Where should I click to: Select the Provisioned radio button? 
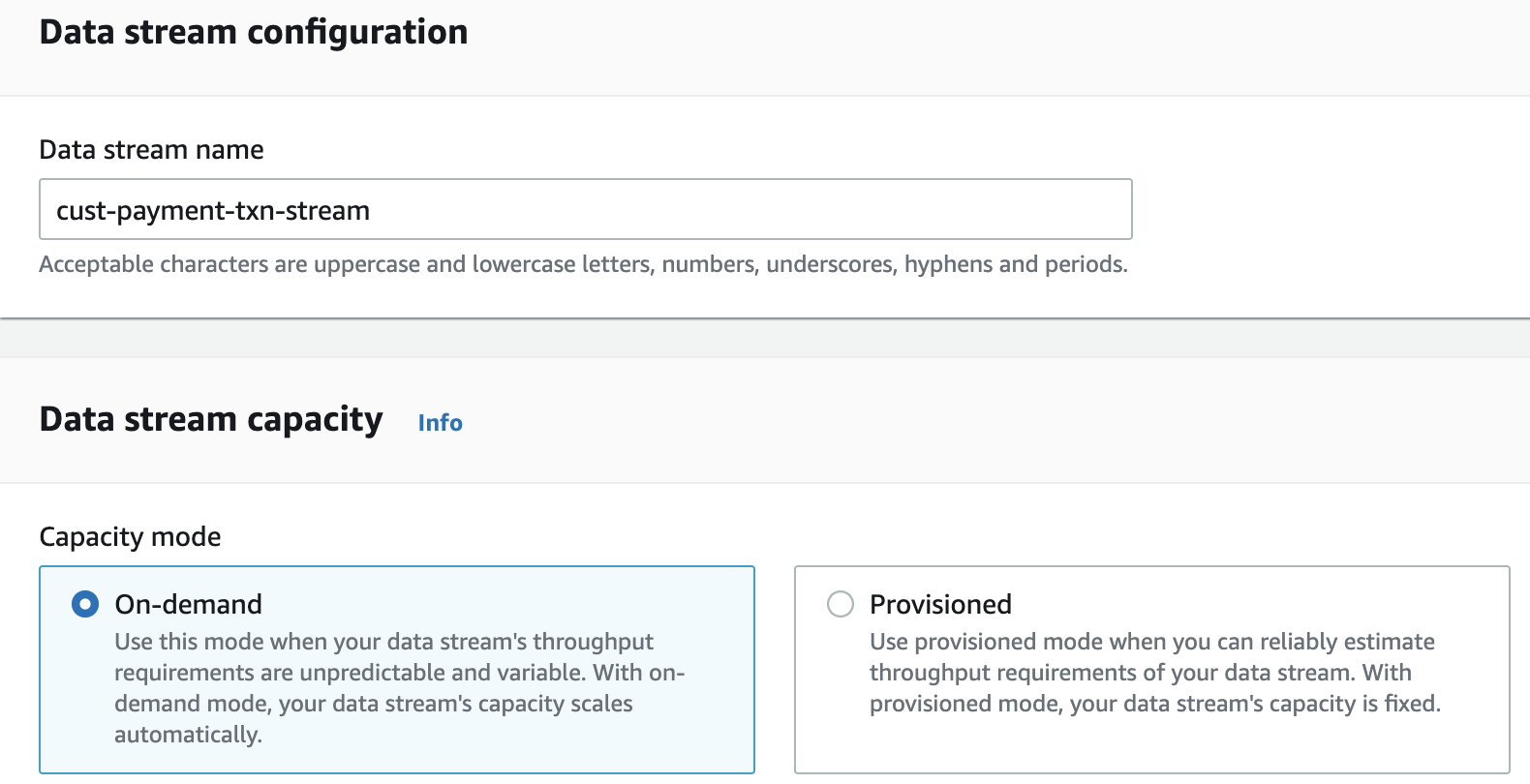pyautogui.click(x=841, y=605)
